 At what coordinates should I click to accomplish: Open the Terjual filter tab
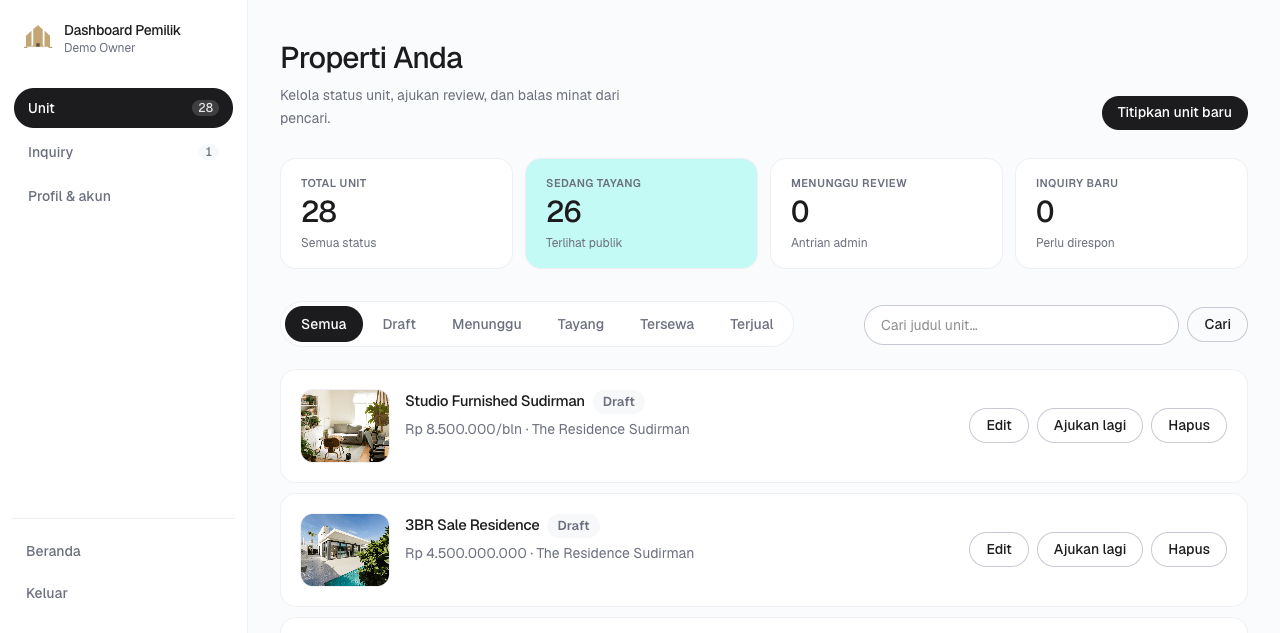(x=752, y=324)
